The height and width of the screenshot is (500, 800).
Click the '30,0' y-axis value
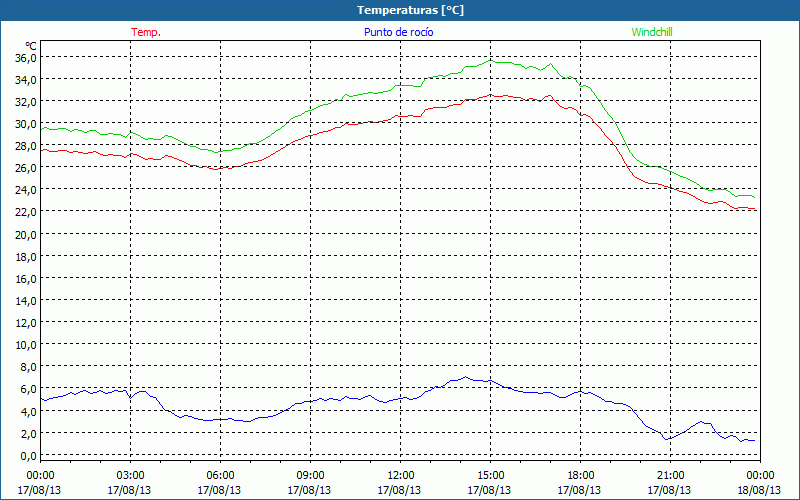[x=26, y=124]
